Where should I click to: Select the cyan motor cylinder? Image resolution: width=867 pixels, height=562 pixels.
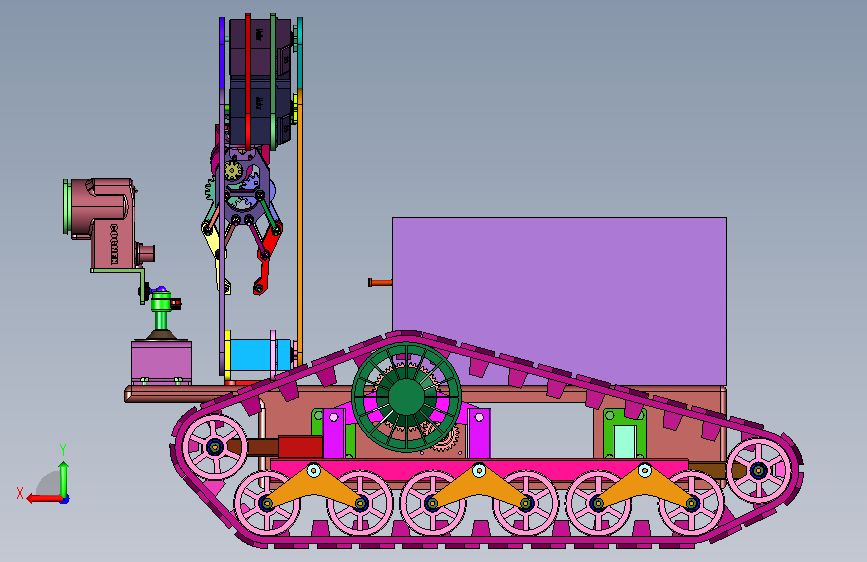pyautogui.click(x=255, y=355)
